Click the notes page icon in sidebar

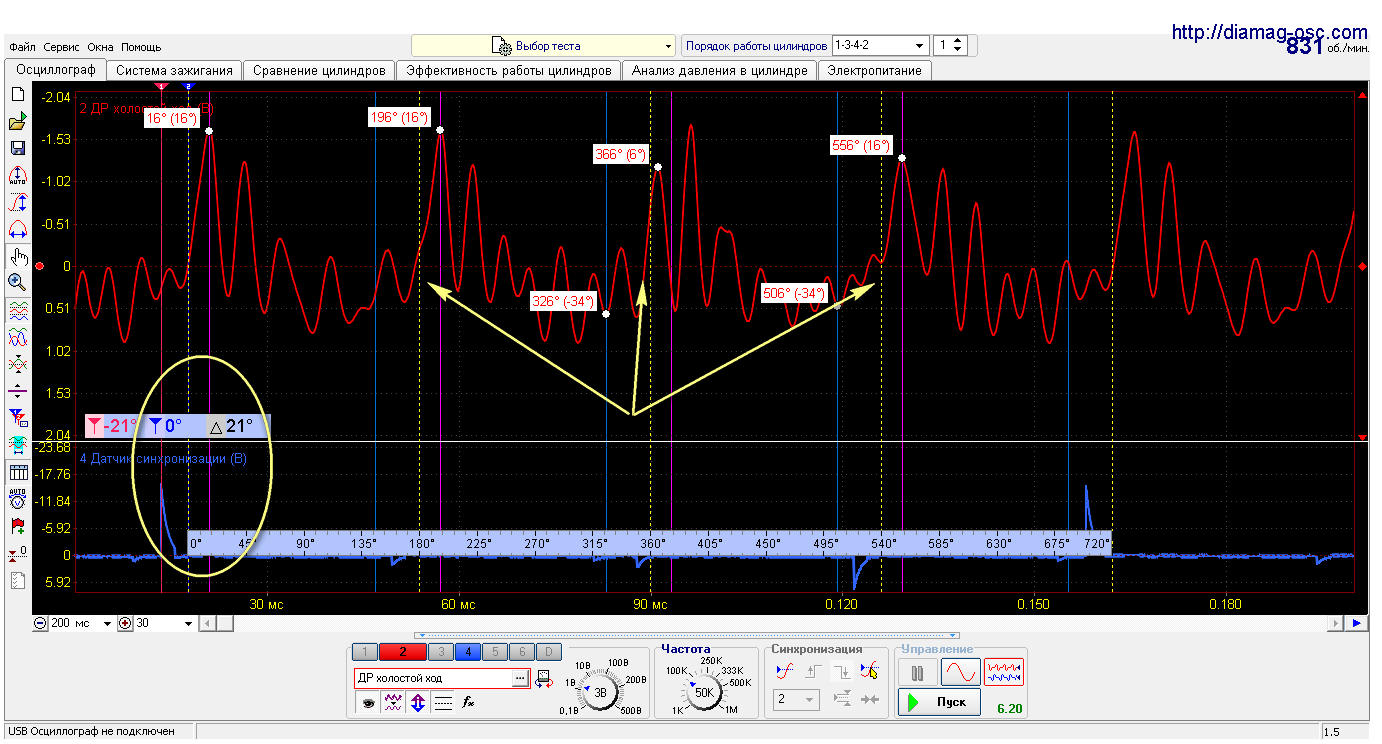pyautogui.click(x=17, y=580)
